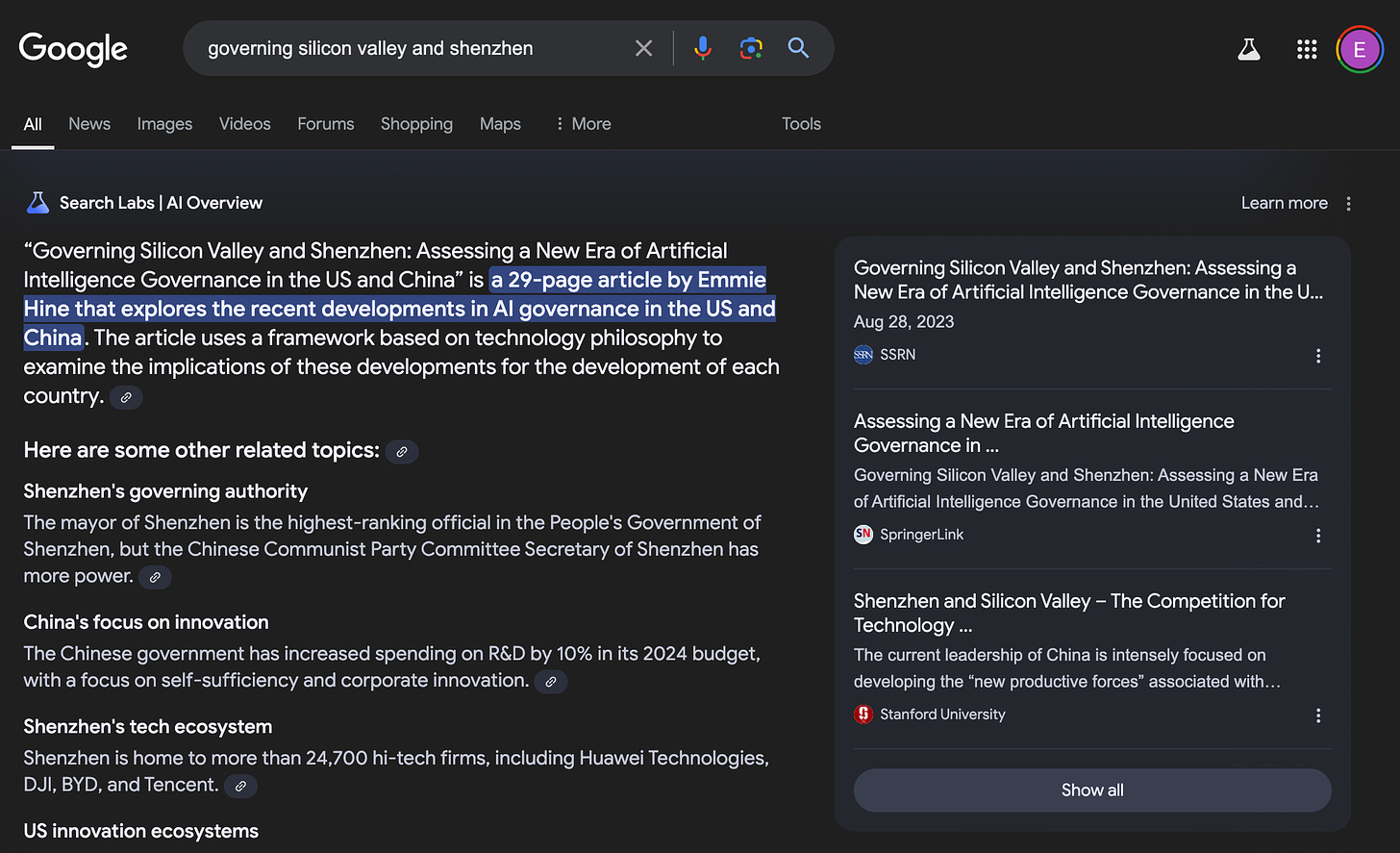The image size is (1400, 853).
Task: Open the account profile avatar 'E'
Action: [x=1360, y=49]
